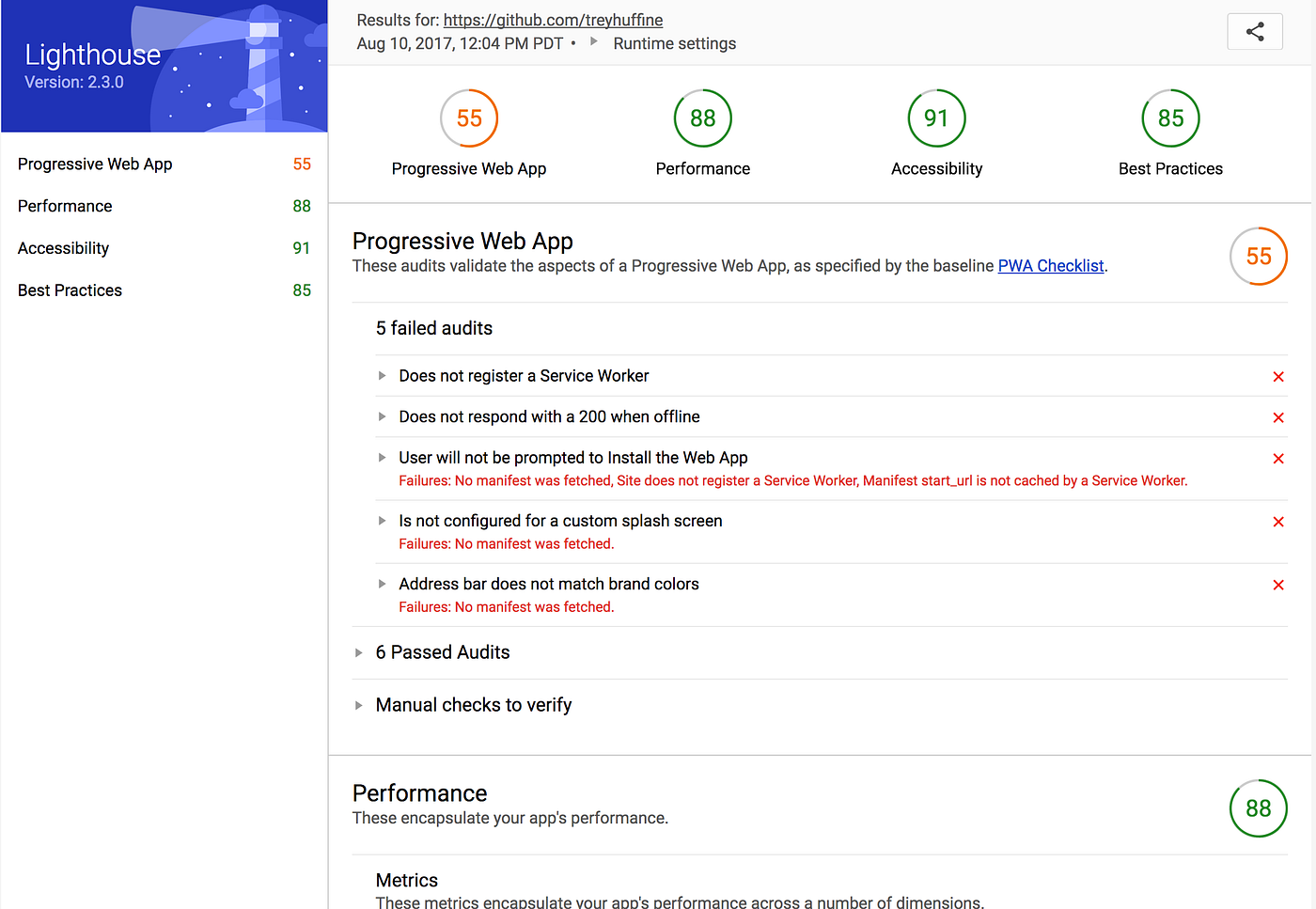Screen dimensions: 1316x909
Task: Click the red X beside offline 200 audit
Action: (x=1278, y=416)
